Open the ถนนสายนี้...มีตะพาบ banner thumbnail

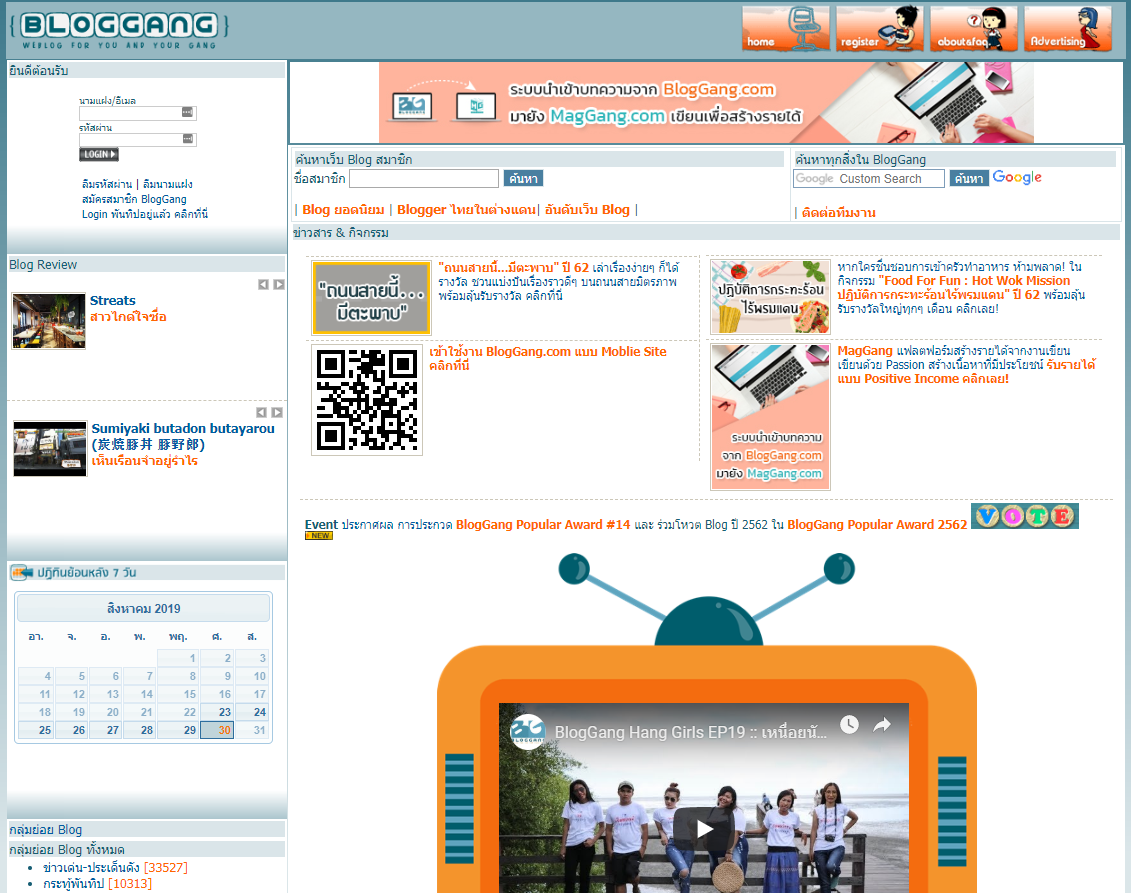tap(371, 298)
